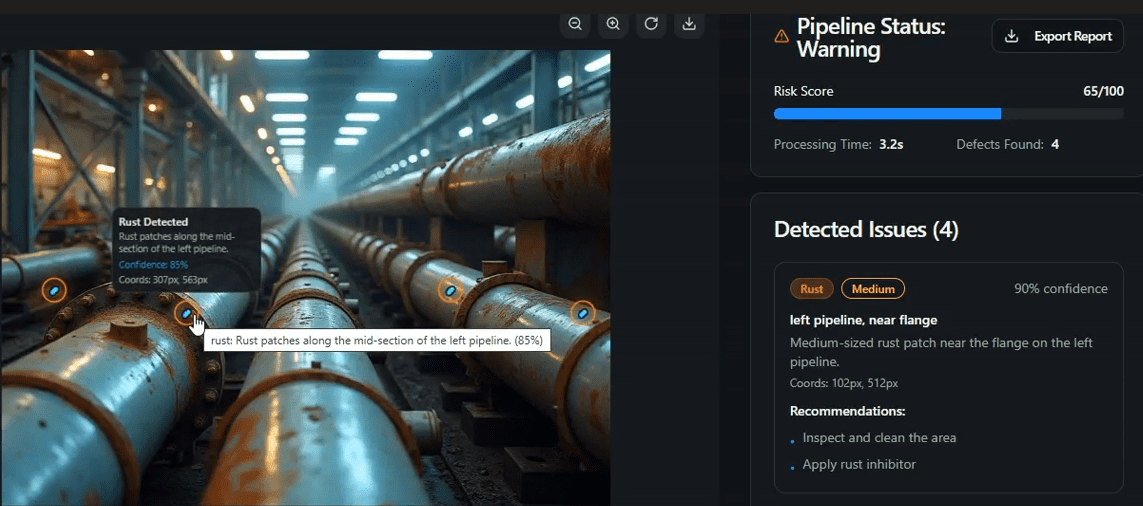Click the 90% confidence label
Screen dimensions: 1143x506
tap(1060, 289)
